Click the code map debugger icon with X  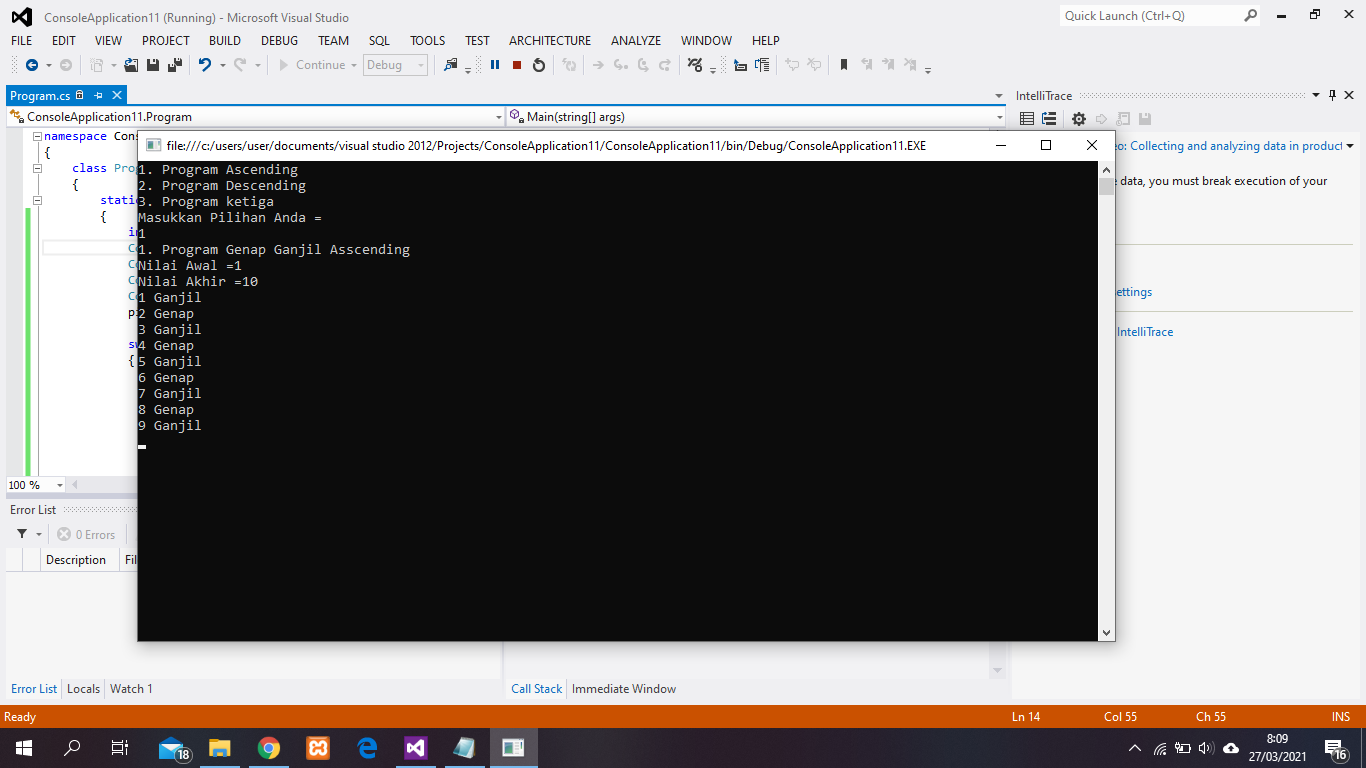click(x=696, y=65)
